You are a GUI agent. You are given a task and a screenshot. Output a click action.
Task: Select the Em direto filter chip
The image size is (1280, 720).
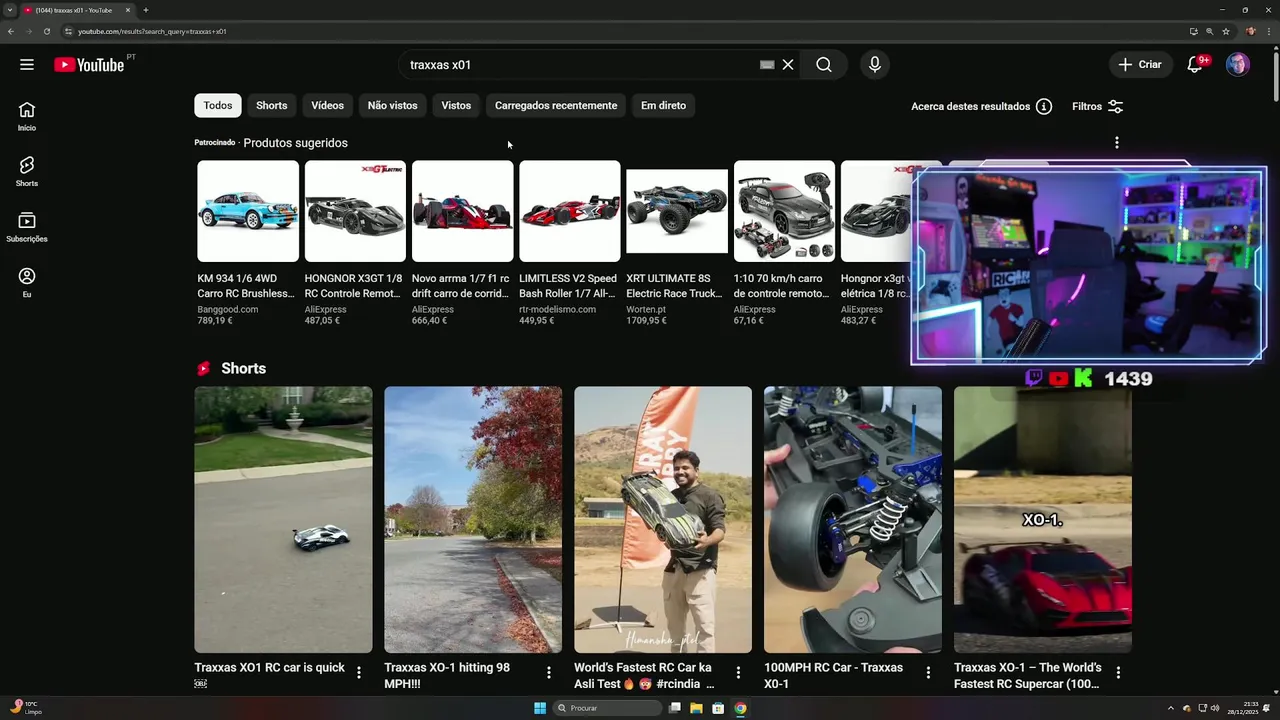(x=663, y=106)
